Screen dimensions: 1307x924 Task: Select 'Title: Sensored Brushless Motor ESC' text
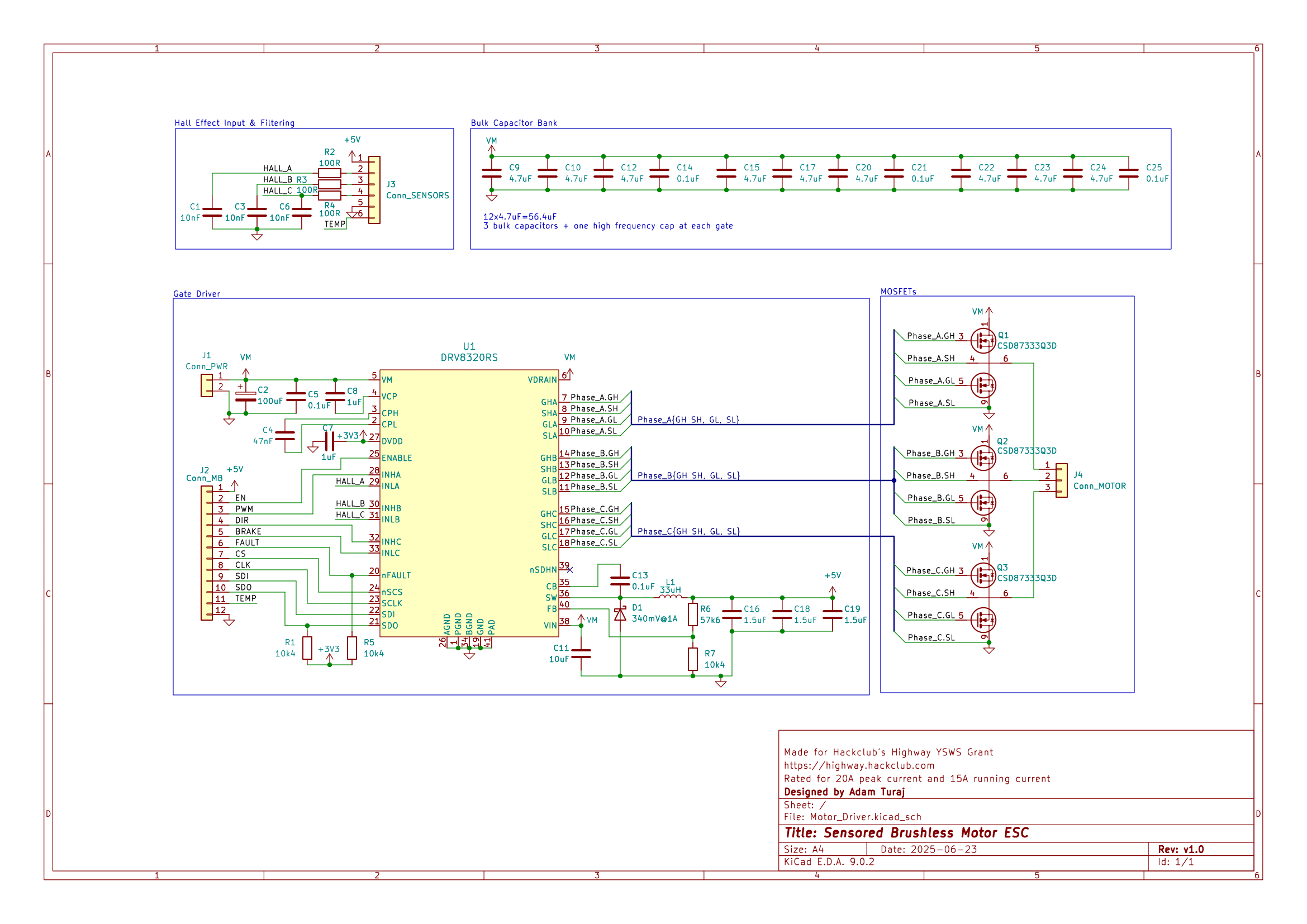[x=906, y=833]
